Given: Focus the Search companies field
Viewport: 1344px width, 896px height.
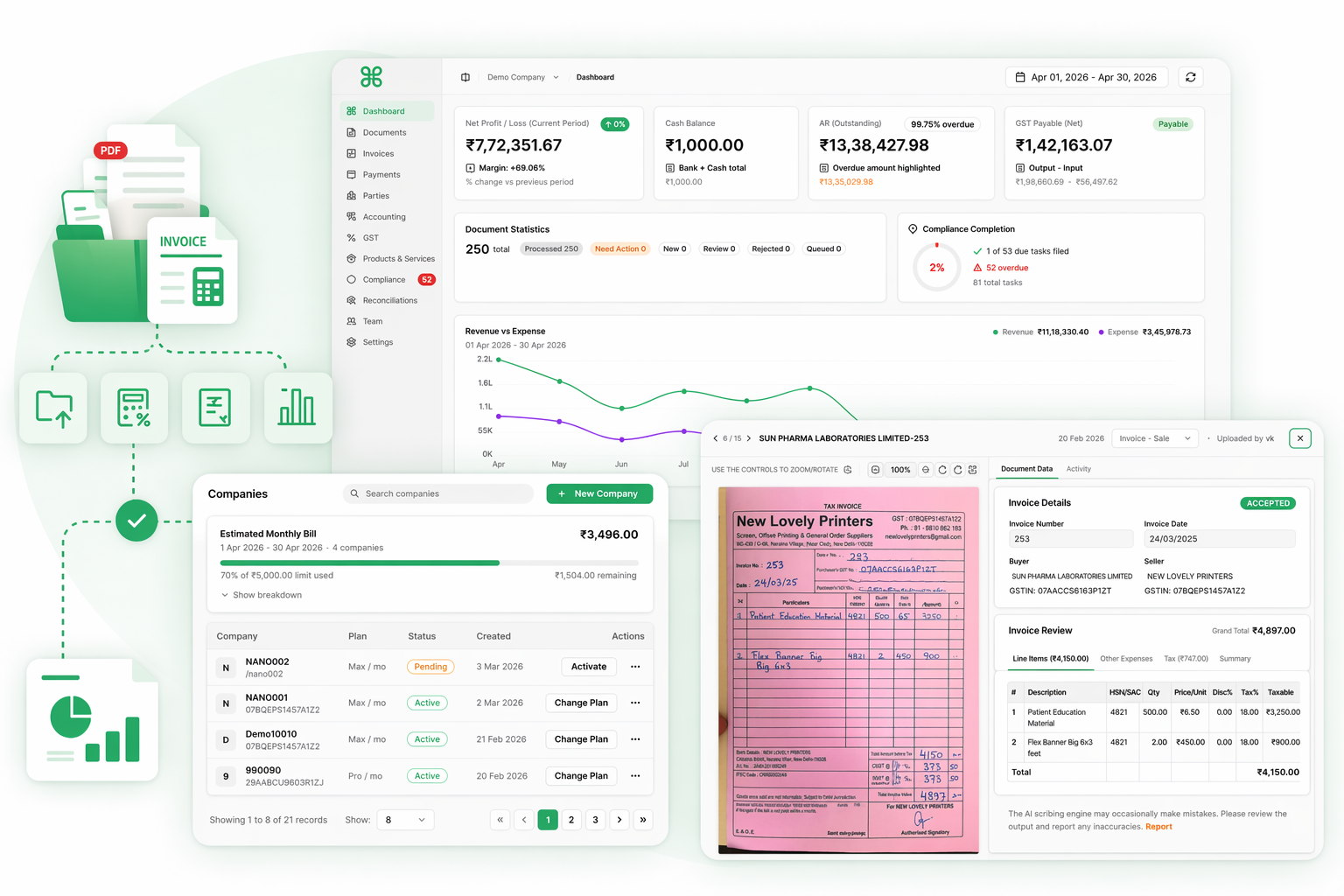Looking at the screenshot, I should 438,493.
